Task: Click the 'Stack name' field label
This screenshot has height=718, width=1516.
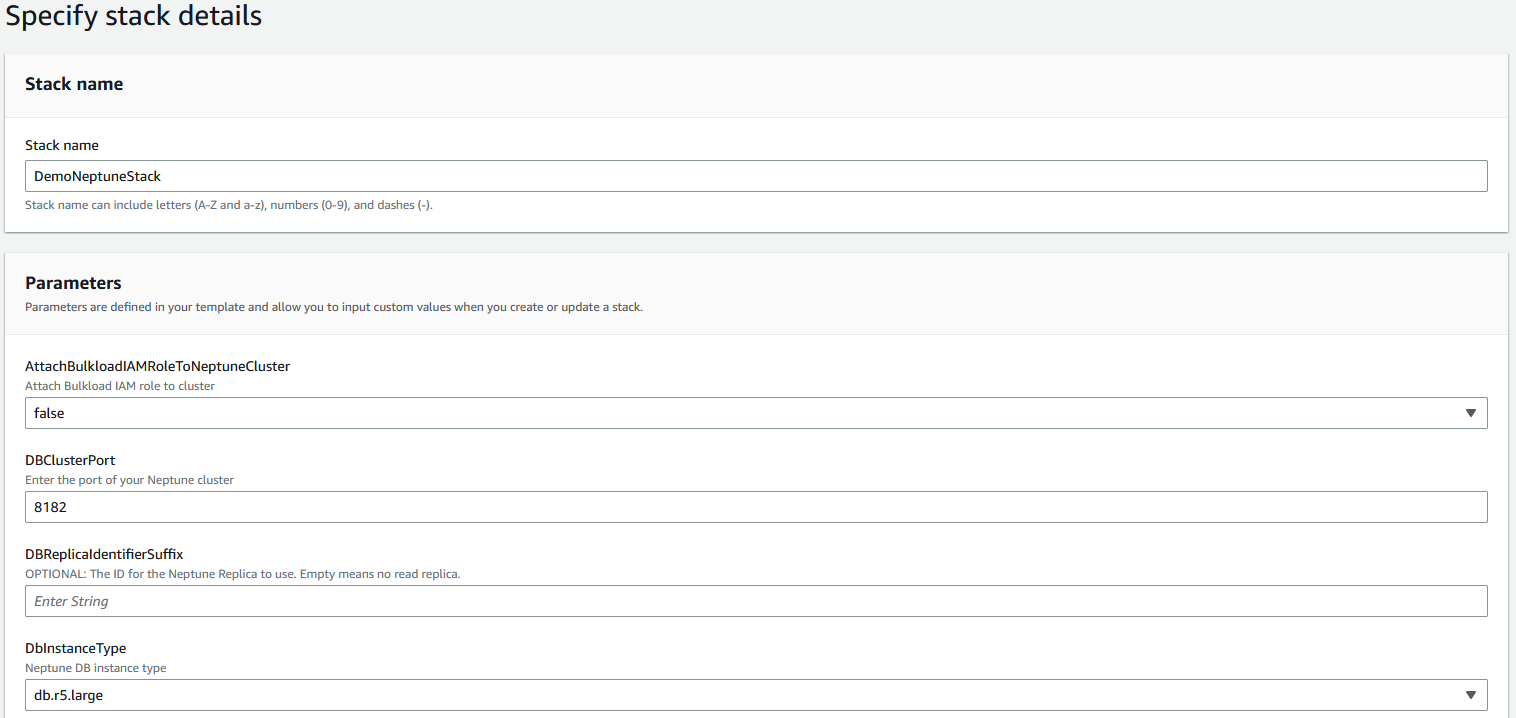Action: [x=62, y=145]
